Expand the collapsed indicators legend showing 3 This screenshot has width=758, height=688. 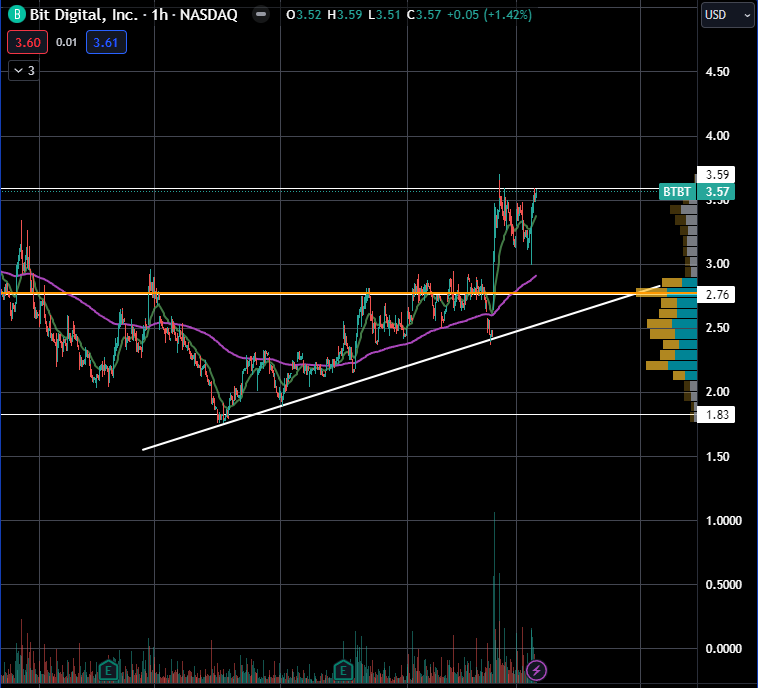(24, 71)
